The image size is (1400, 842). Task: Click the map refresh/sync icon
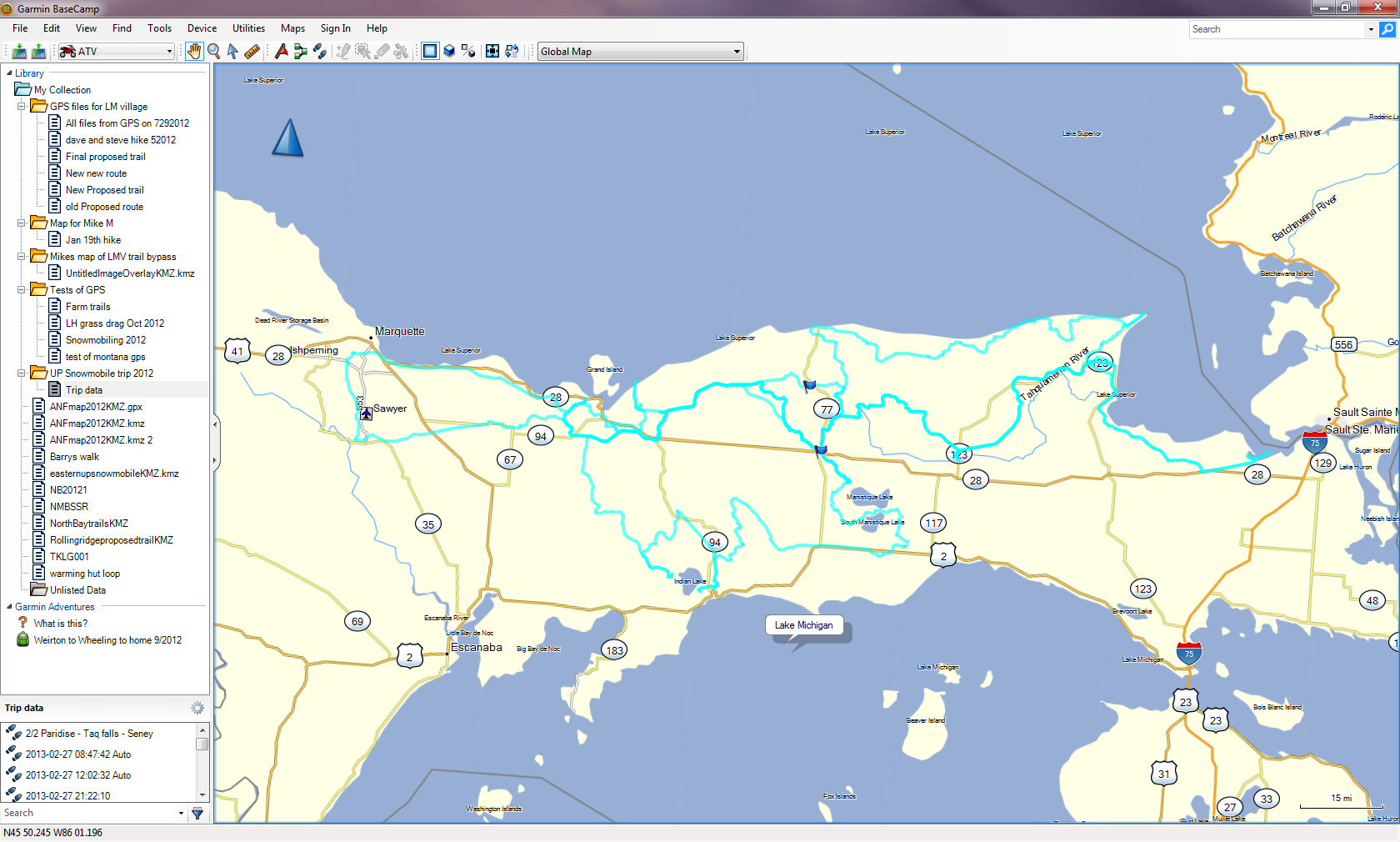pos(512,52)
